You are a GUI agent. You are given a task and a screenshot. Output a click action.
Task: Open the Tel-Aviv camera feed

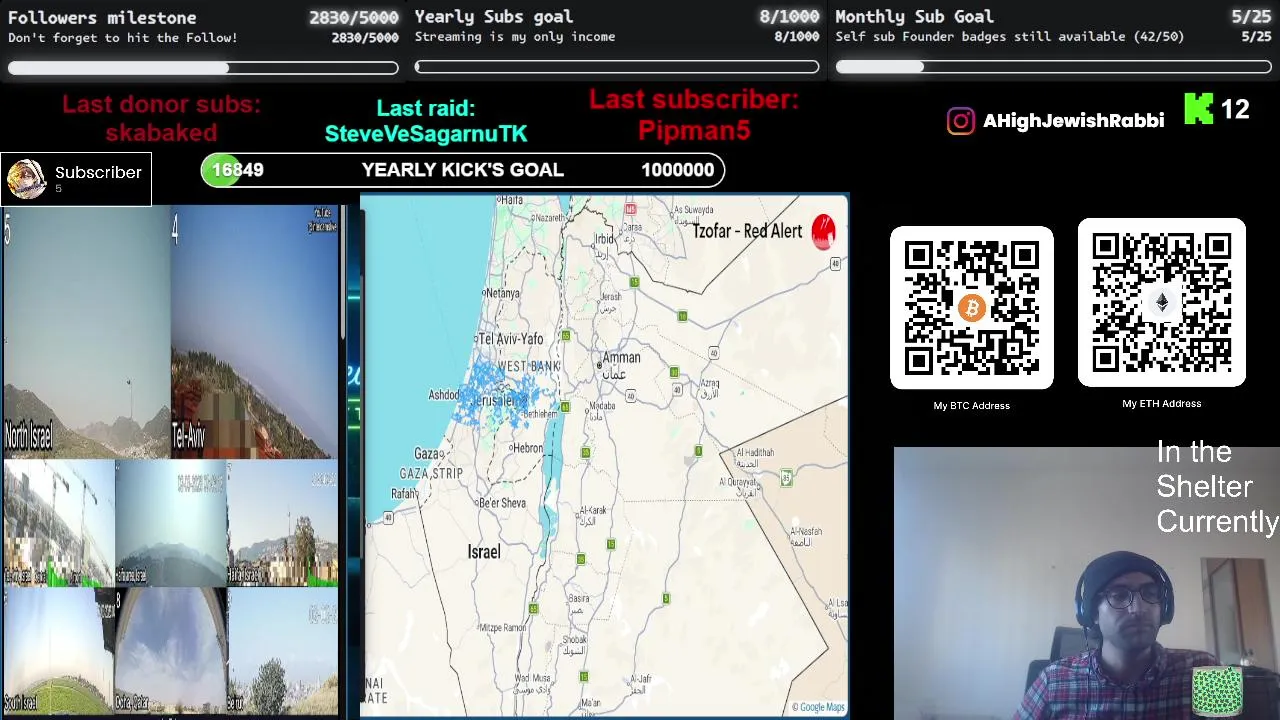coord(255,331)
